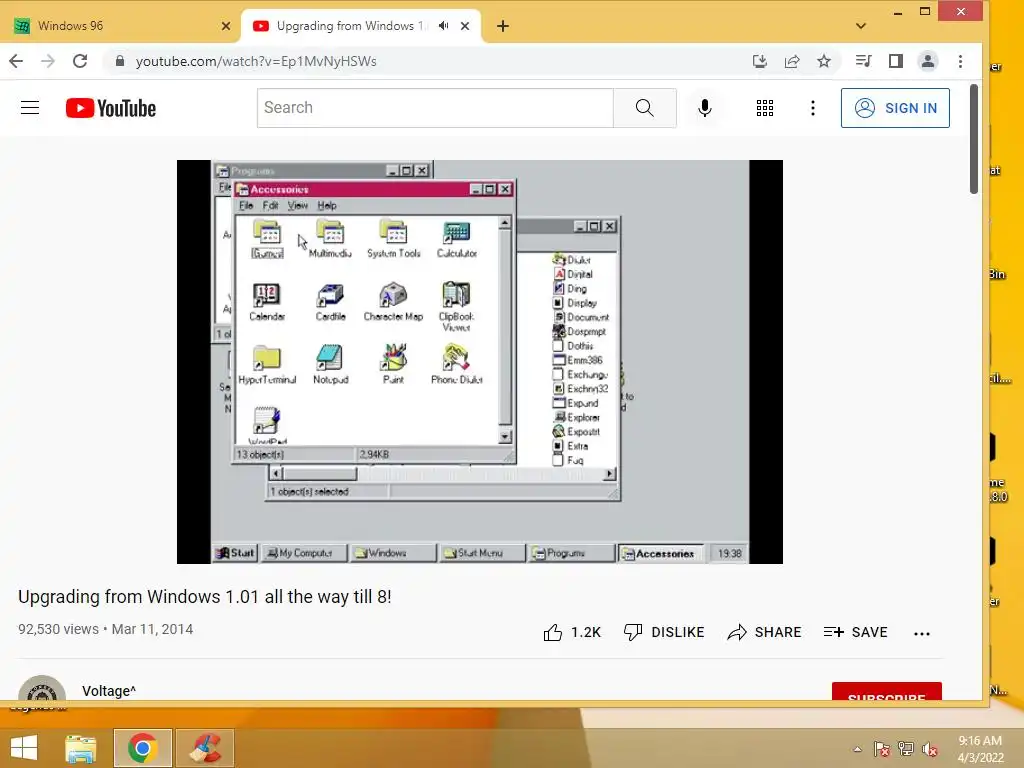Viewport: 1024px width, 768px height.
Task: Open CCleaner from the taskbar
Action: pyautogui.click(x=205, y=748)
